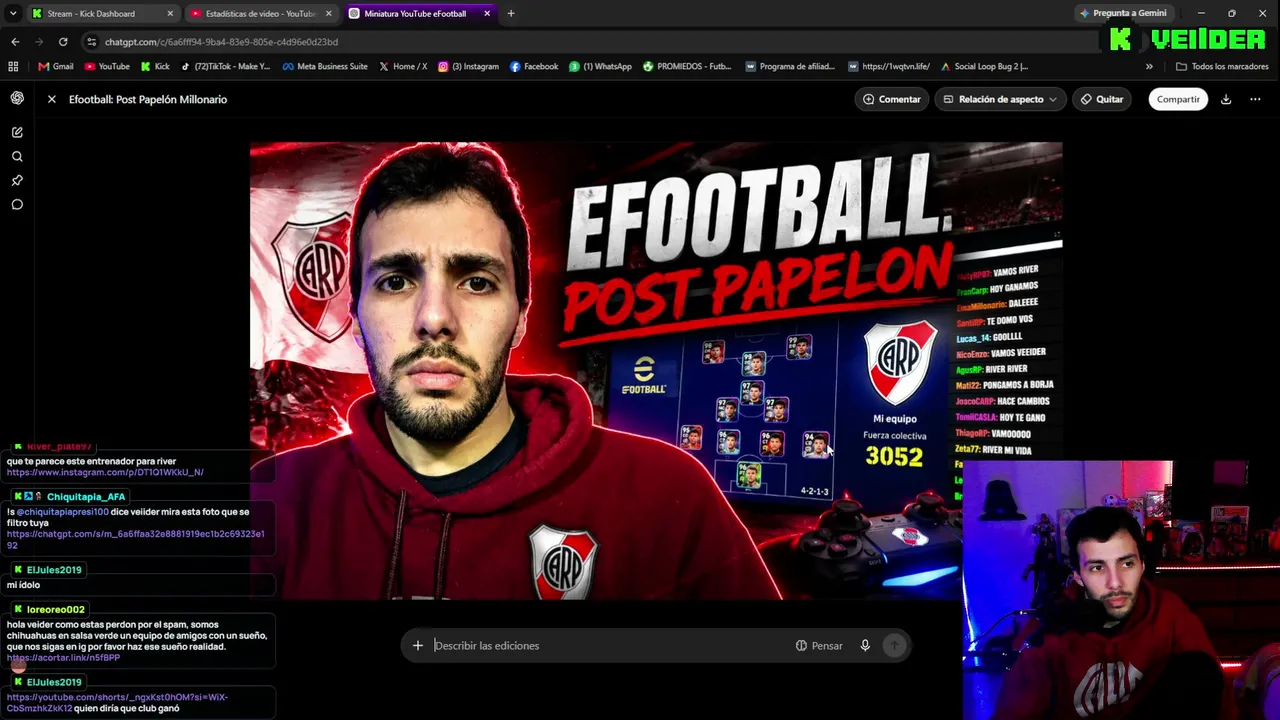Image resolution: width=1280 pixels, height=720 pixels.
Task: Expand the tab search dropdown
Action: pyautogui.click(x=13, y=13)
